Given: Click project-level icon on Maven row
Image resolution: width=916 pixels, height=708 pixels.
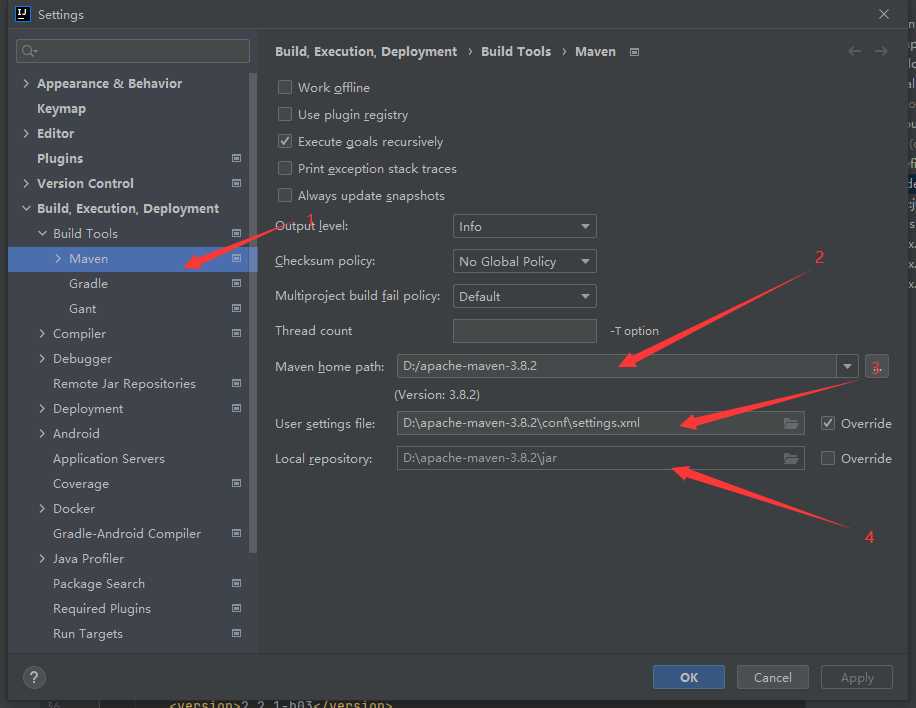Looking at the screenshot, I should 236,258.
